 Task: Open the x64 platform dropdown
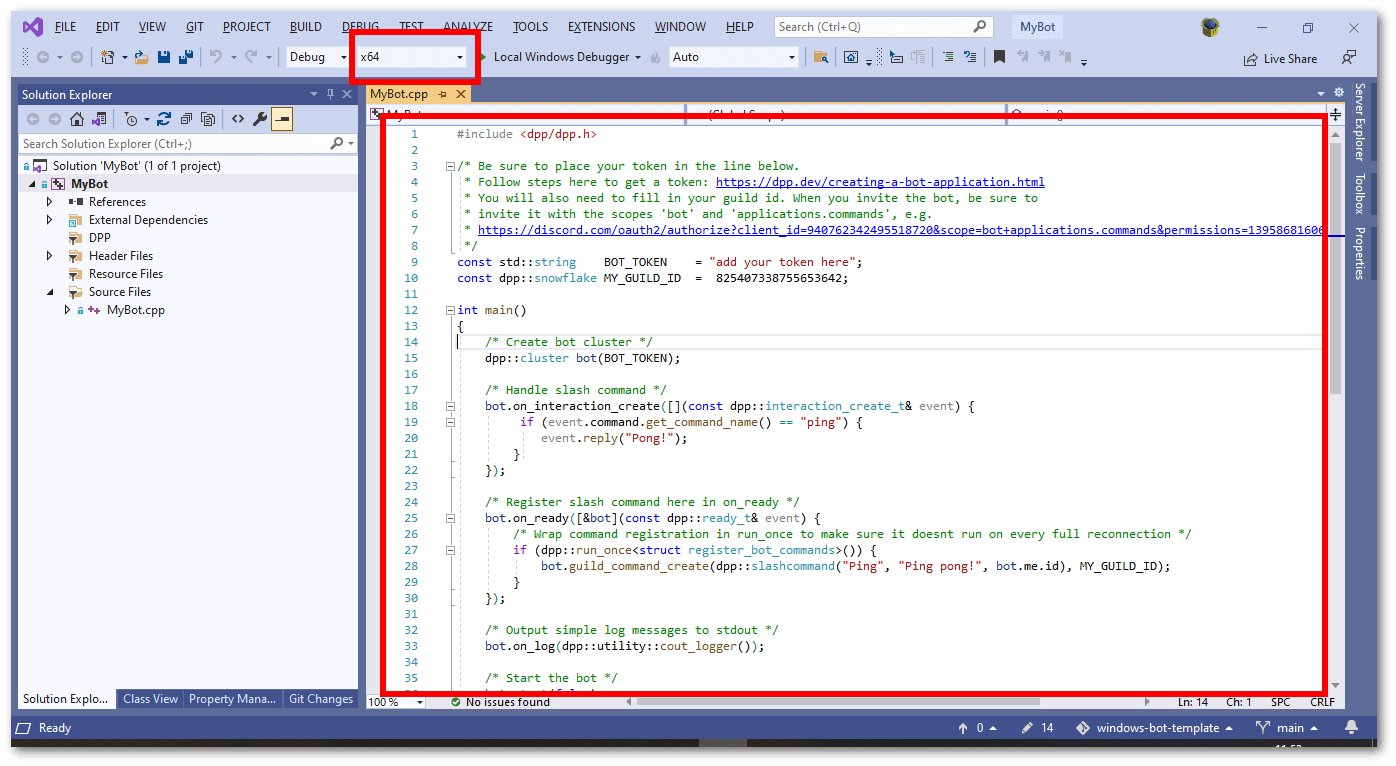click(x=413, y=57)
